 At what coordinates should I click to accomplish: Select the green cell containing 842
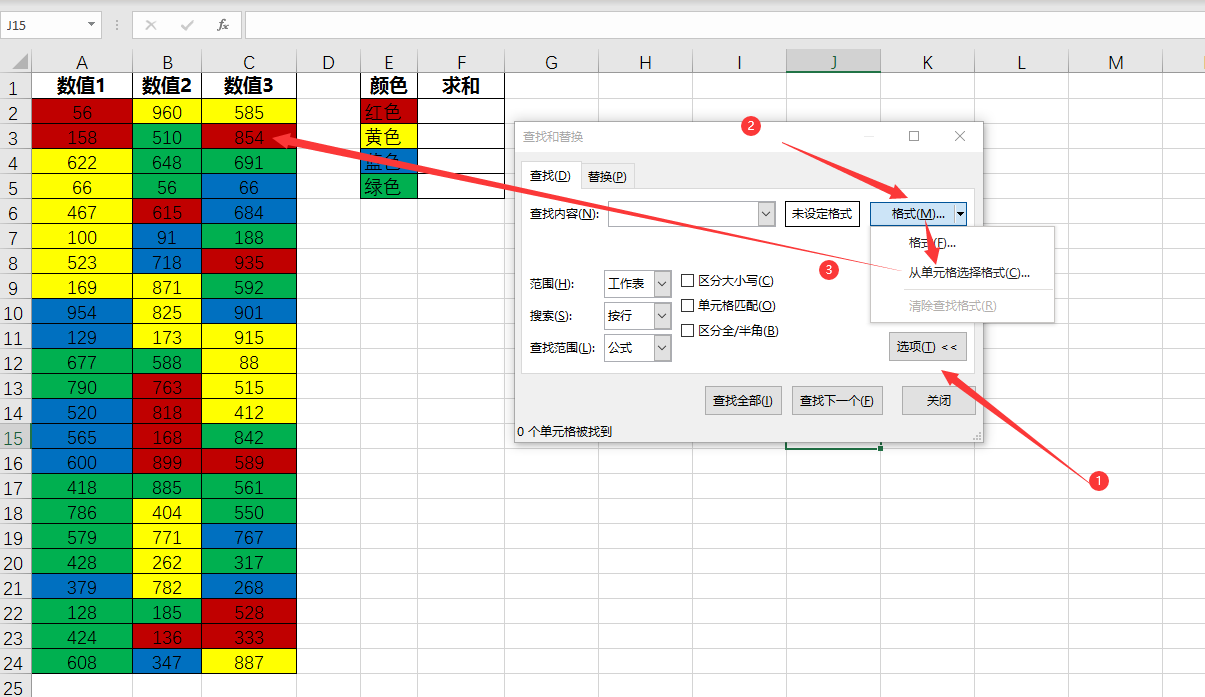click(x=249, y=437)
